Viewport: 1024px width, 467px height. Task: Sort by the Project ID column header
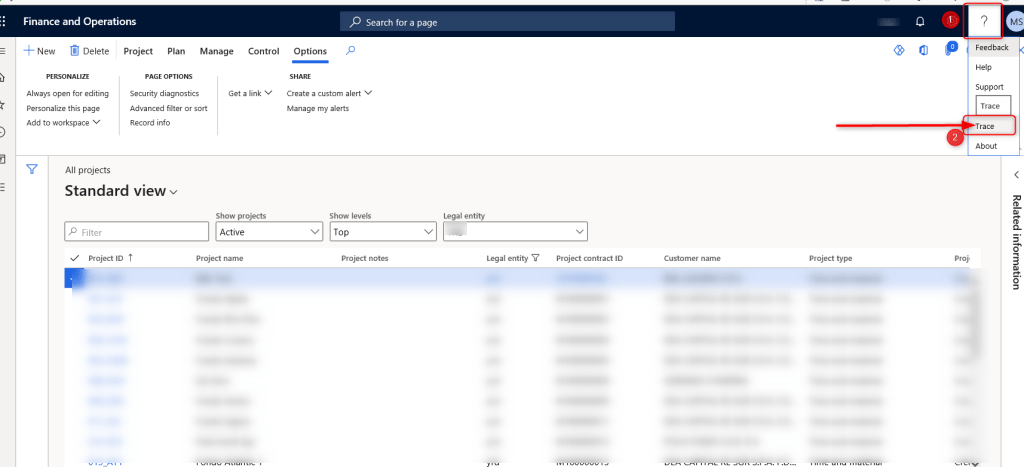point(105,258)
